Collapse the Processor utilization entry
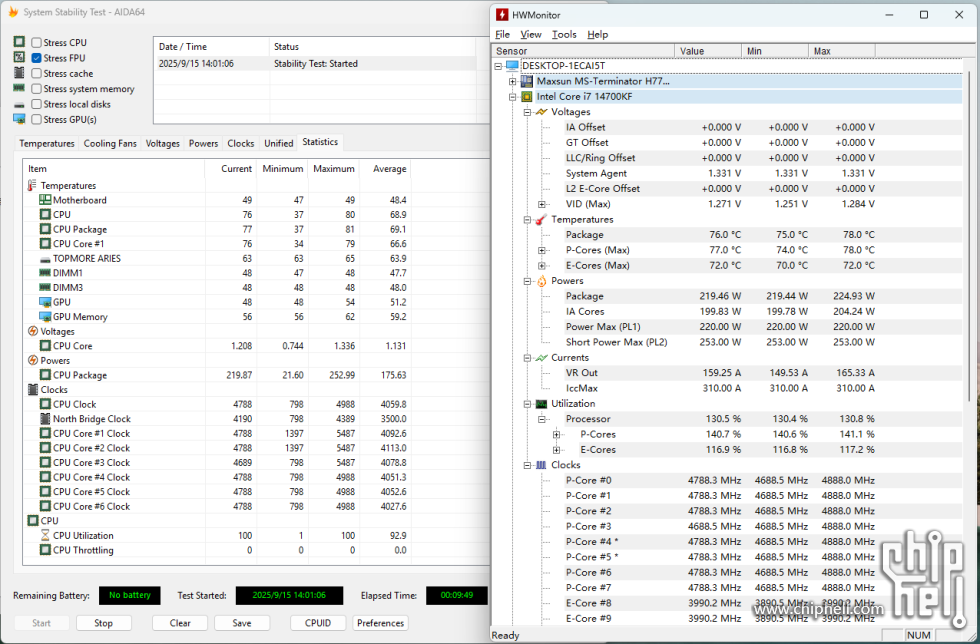The height and width of the screenshot is (644, 980). point(542,419)
